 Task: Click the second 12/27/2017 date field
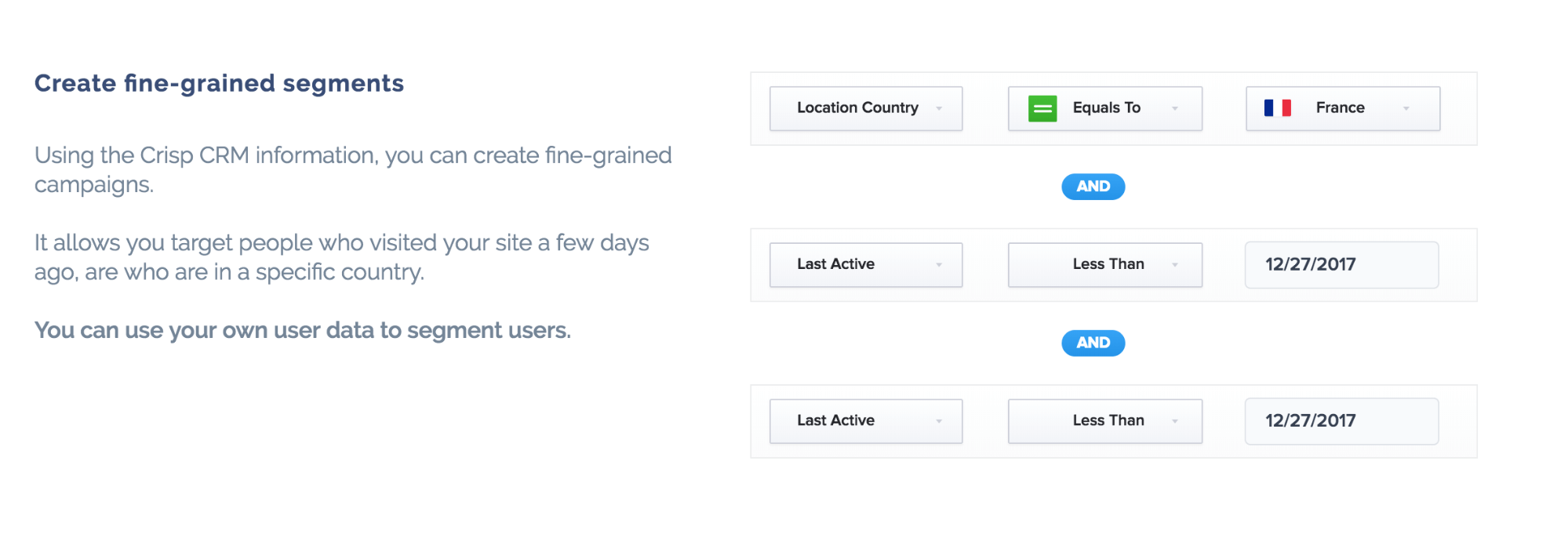(x=1341, y=421)
